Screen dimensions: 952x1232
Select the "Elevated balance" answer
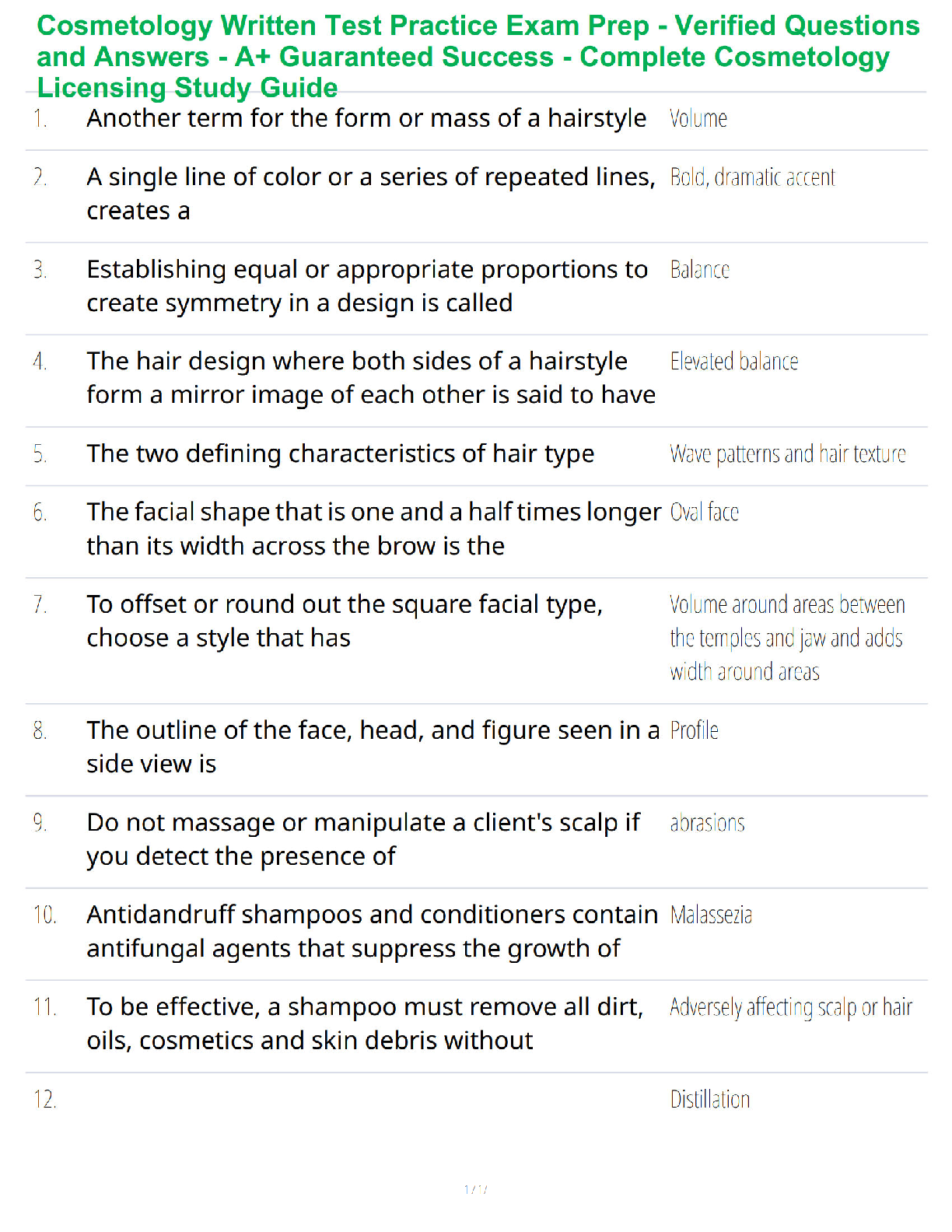(x=733, y=362)
